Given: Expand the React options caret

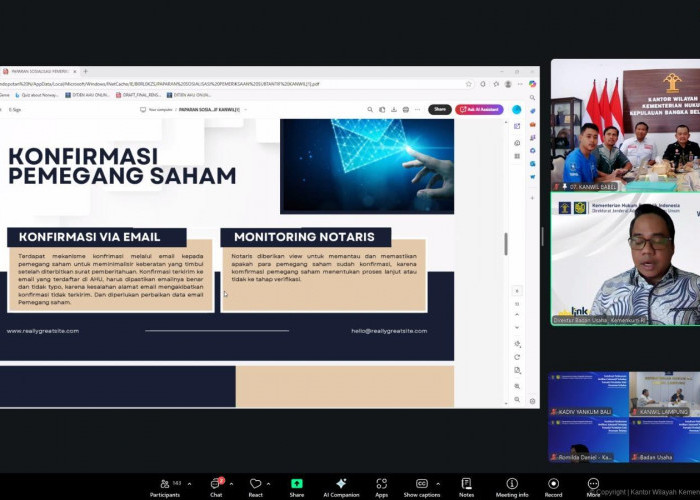Looking at the screenshot, I should click(x=268, y=484).
